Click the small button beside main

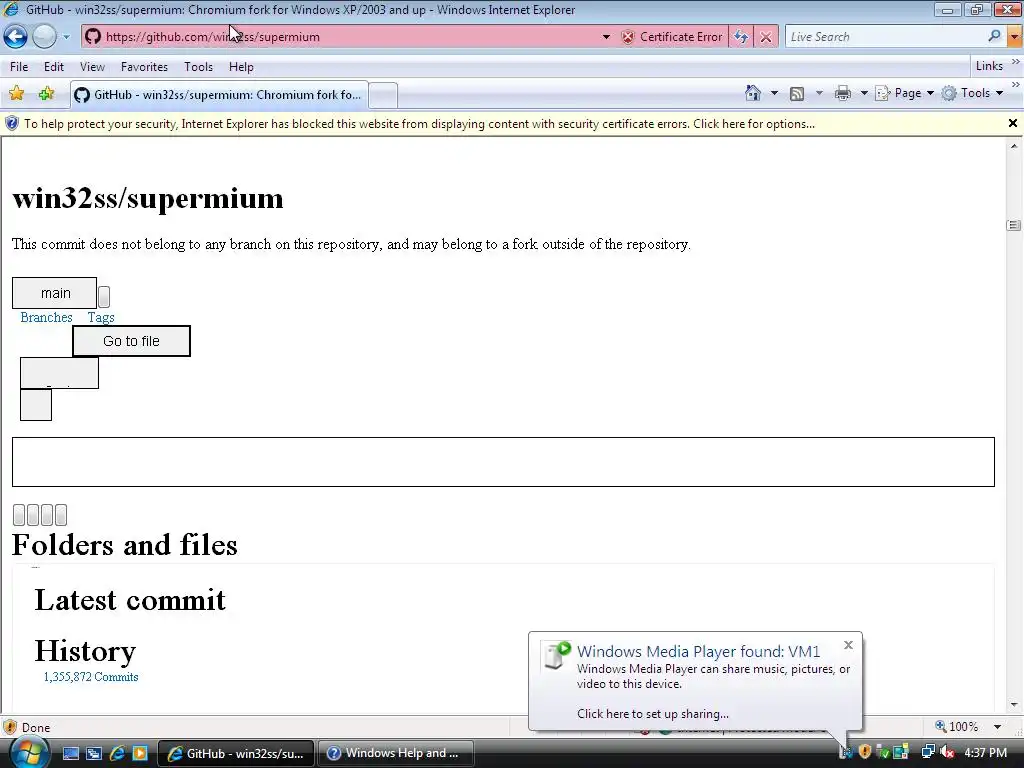pyautogui.click(x=104, y=296)
